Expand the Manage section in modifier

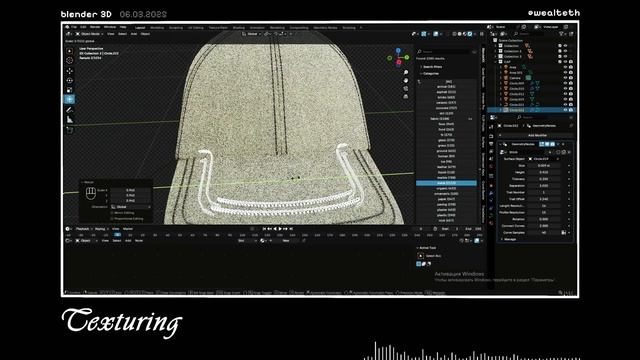509,239
